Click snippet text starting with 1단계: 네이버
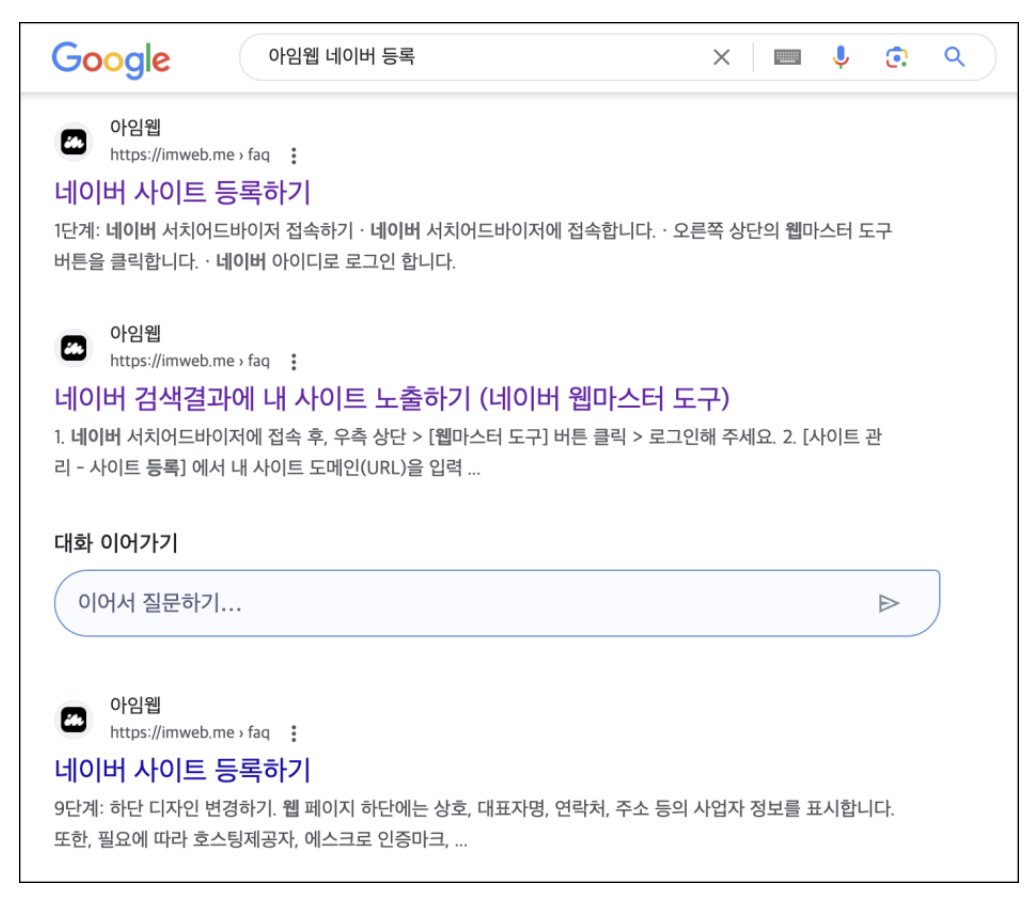The image size is (1034, 904). pos(472,246)
